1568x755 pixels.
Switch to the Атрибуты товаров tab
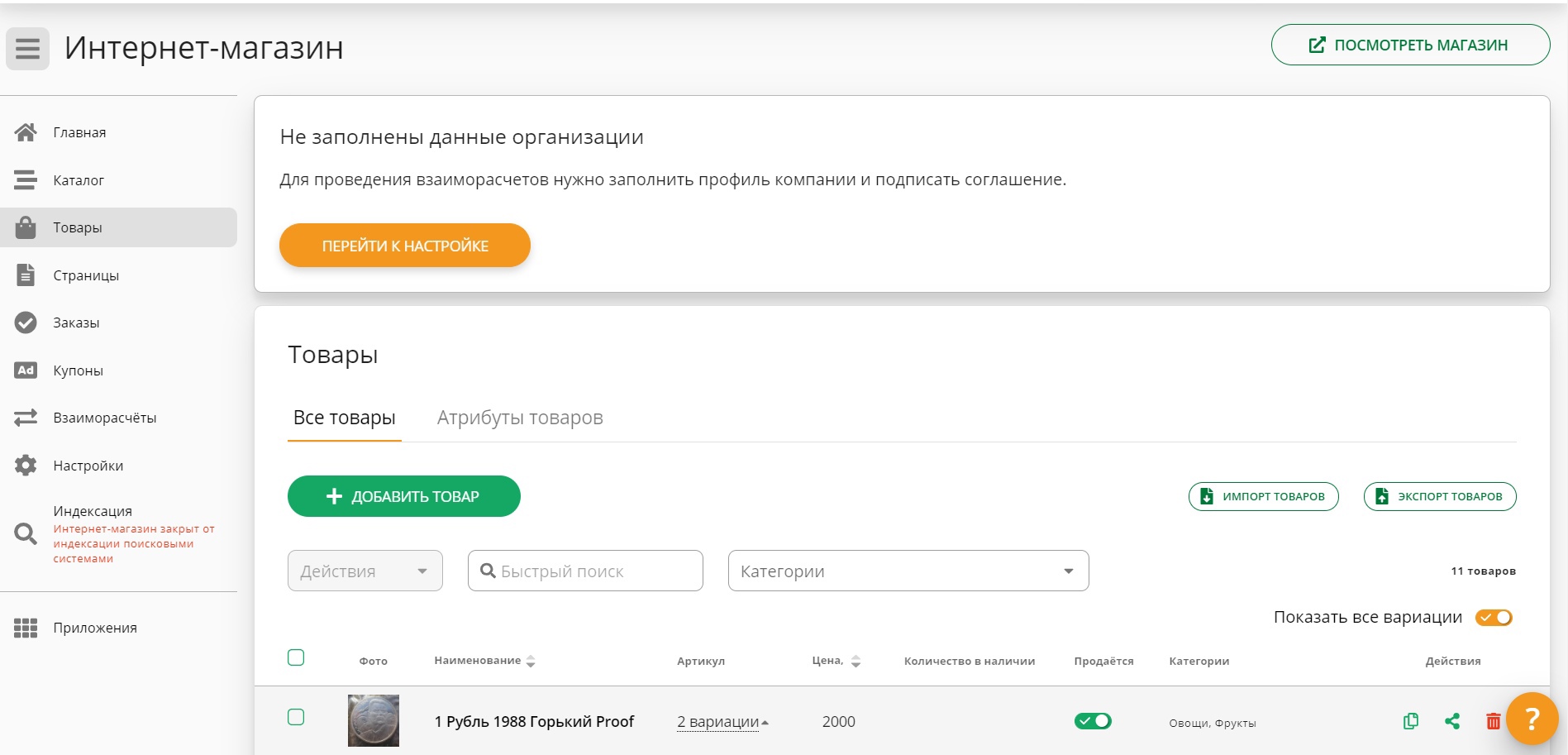tap(520, 418)
